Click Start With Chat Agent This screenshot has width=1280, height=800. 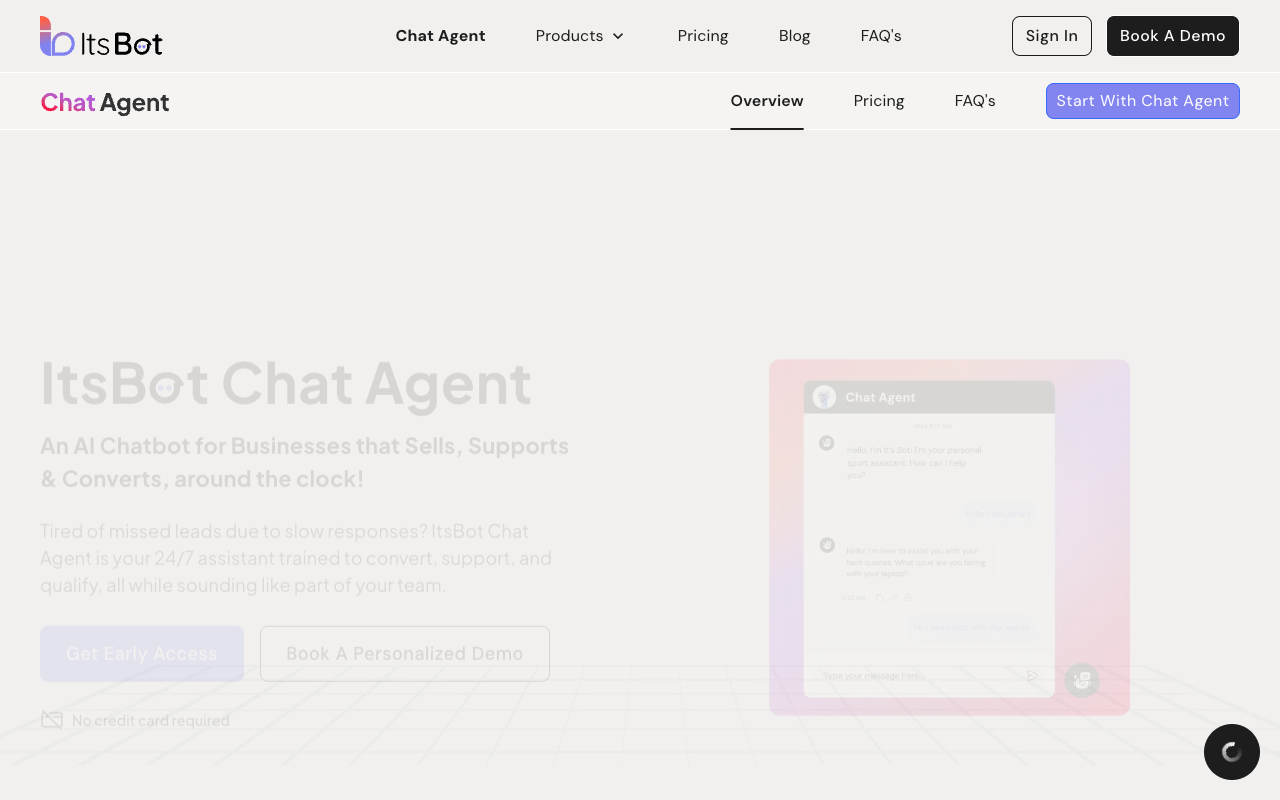(1143, 101)
